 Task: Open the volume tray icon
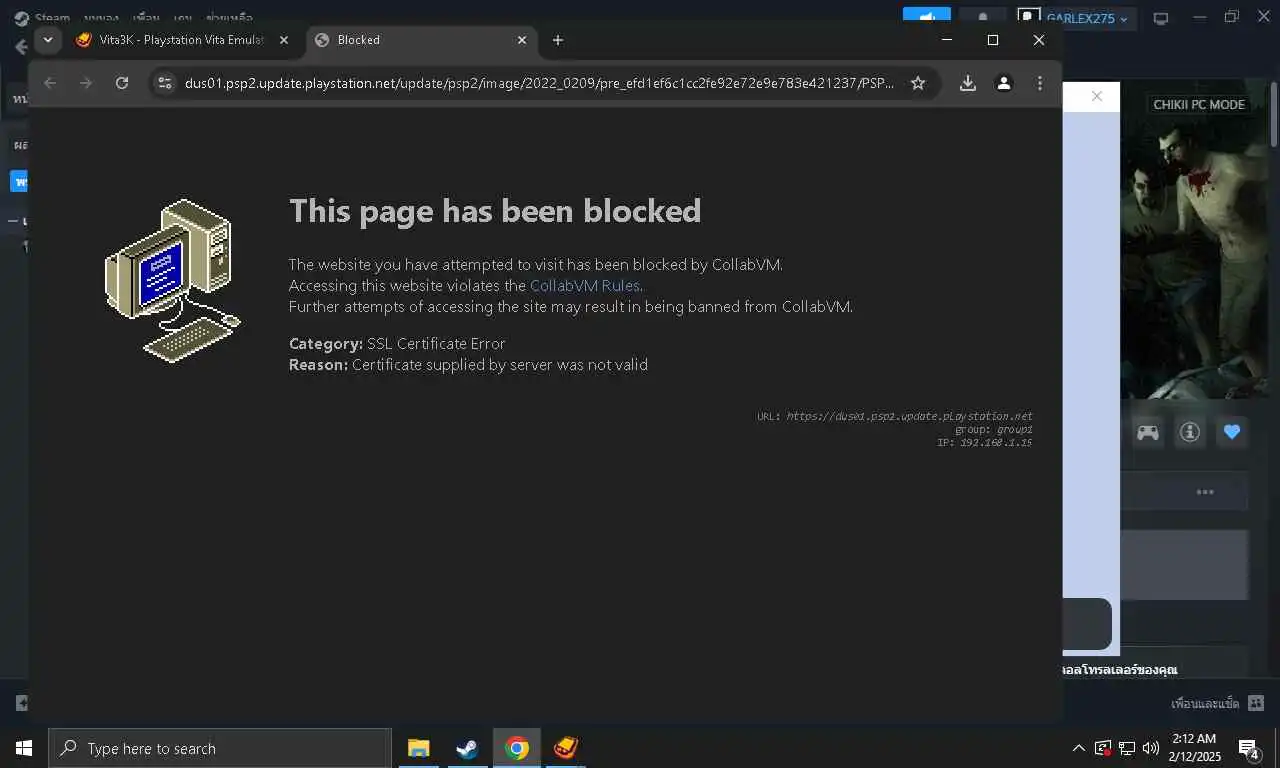point(1151,748)
